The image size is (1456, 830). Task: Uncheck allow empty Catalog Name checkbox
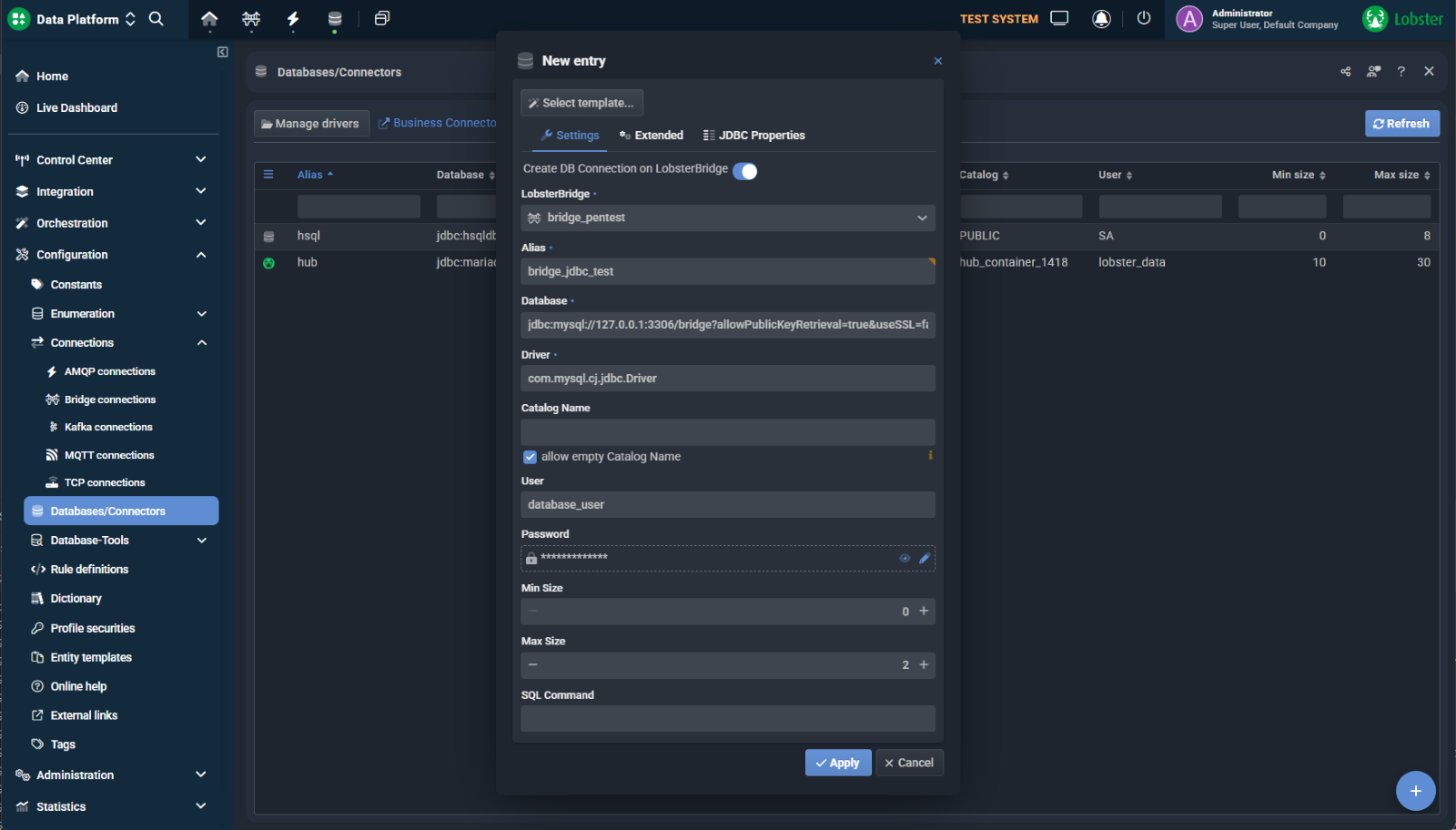tap(530, 457)
